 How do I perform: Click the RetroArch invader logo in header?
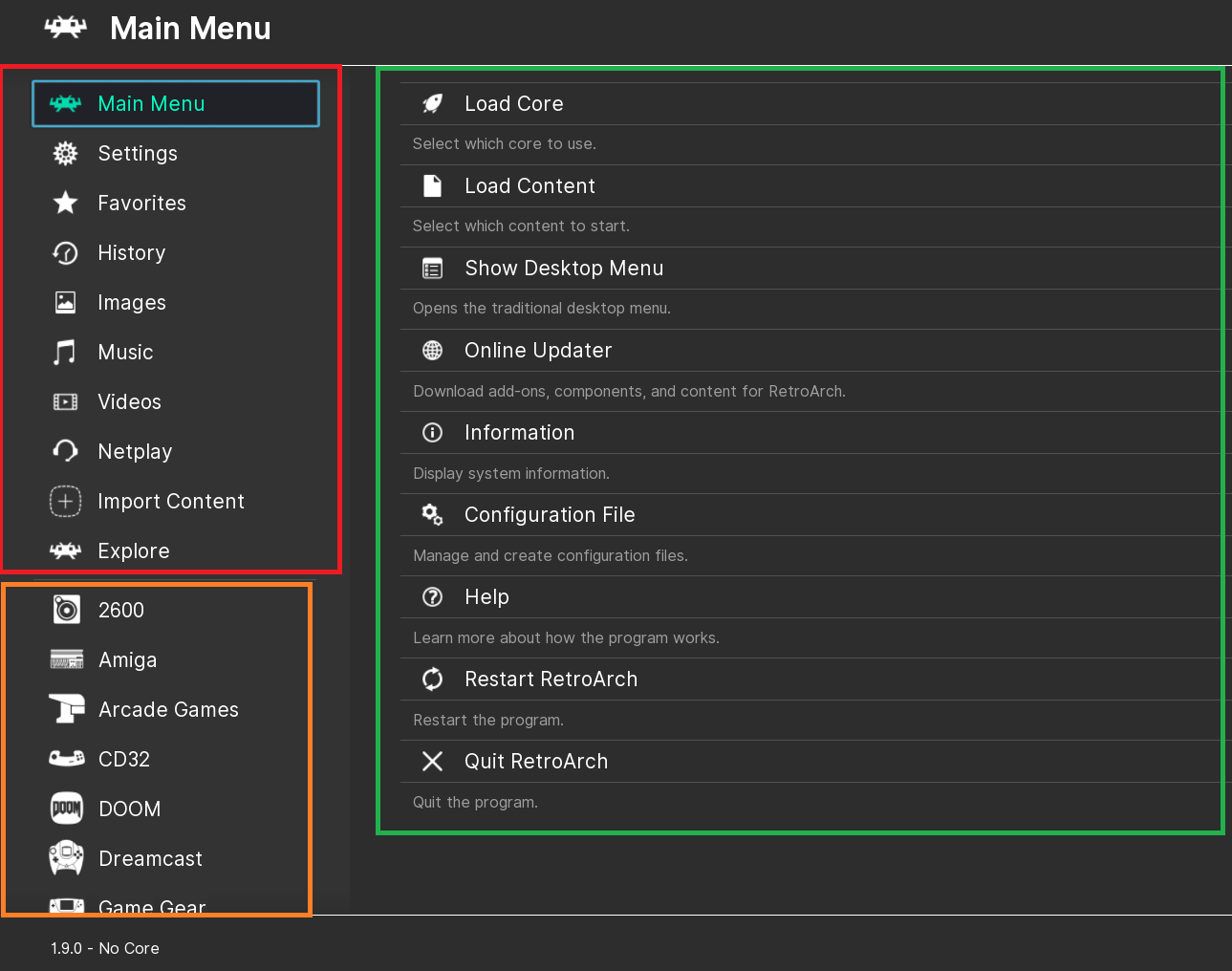click(x=65, y=28)
